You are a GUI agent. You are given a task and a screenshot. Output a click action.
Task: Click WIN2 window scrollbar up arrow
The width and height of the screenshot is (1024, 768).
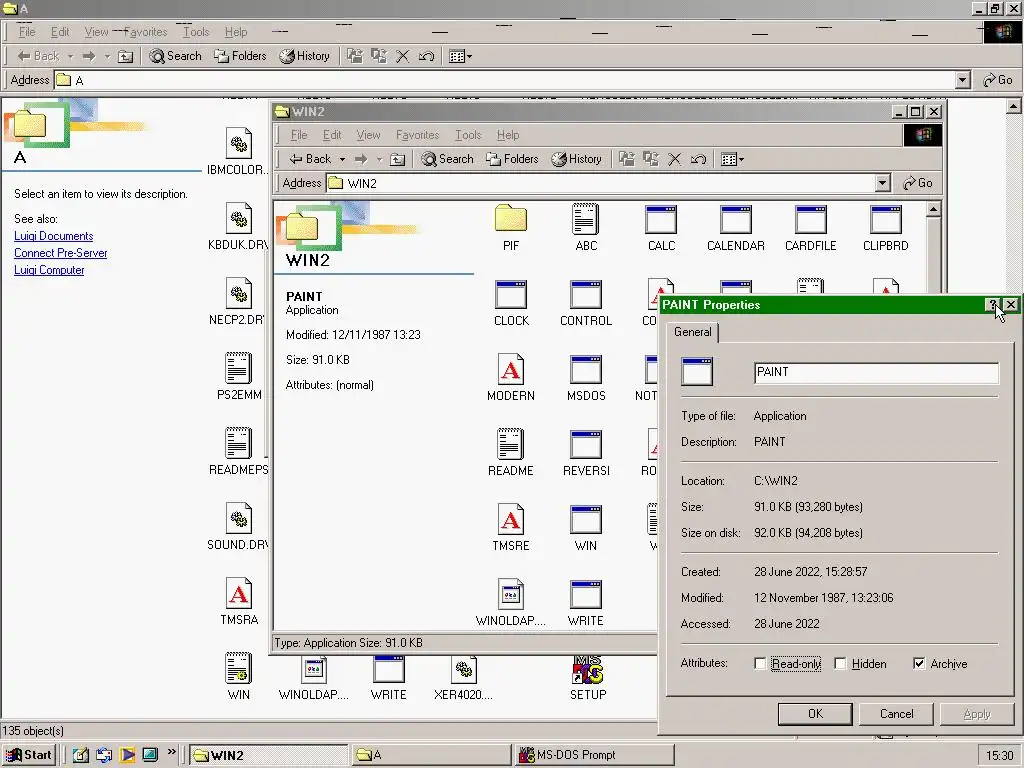934,210
